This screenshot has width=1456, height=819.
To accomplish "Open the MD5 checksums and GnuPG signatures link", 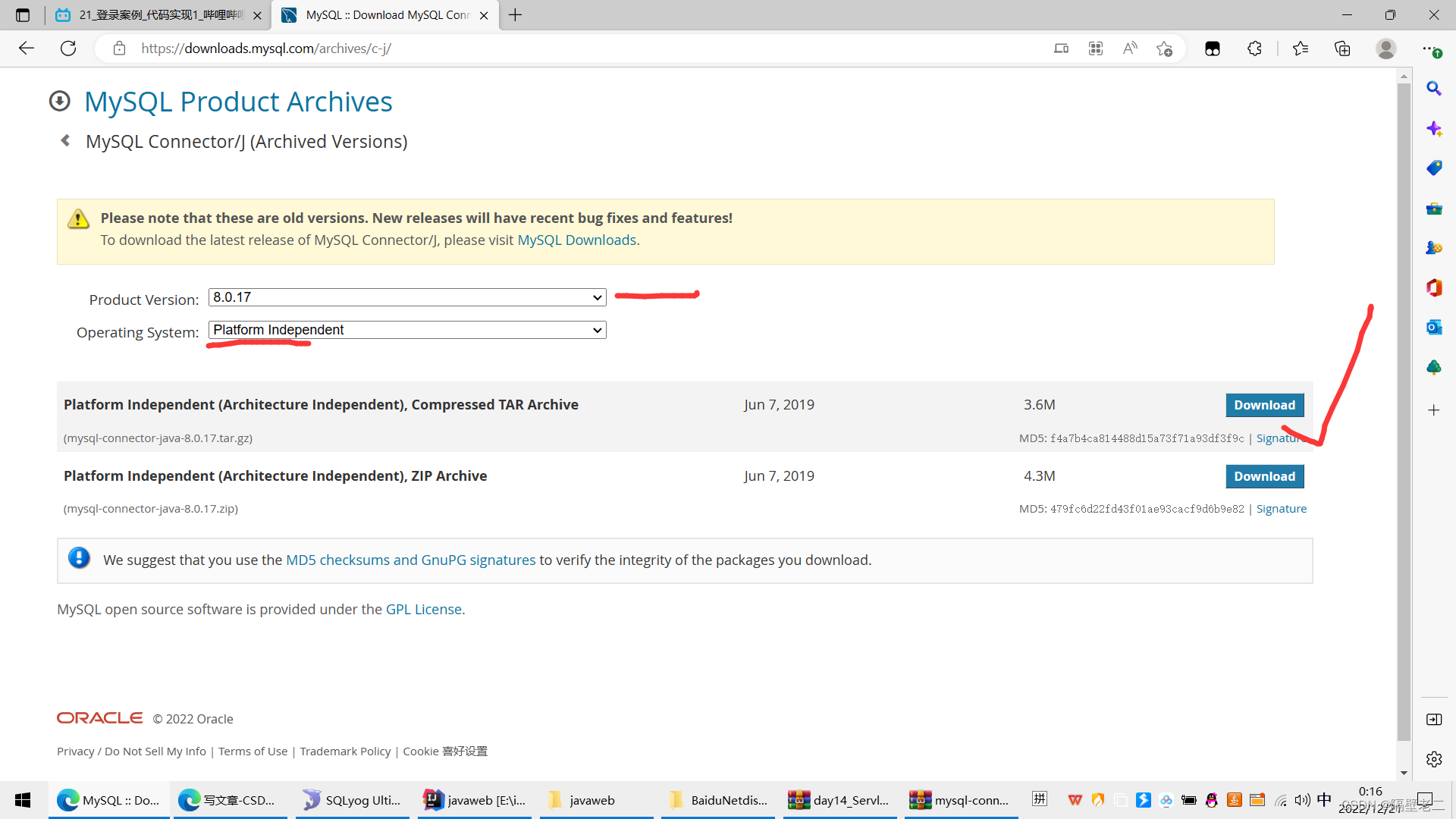I will coord(410,559).
